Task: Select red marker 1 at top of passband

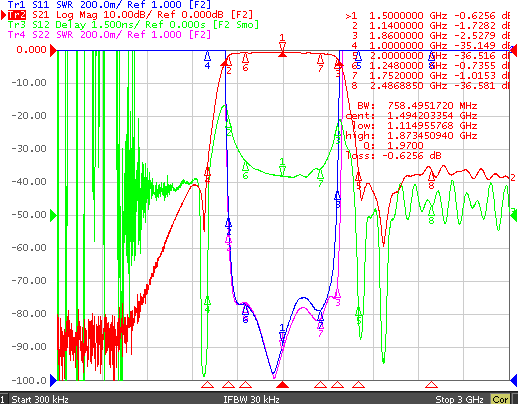Action: click(282, 46)
